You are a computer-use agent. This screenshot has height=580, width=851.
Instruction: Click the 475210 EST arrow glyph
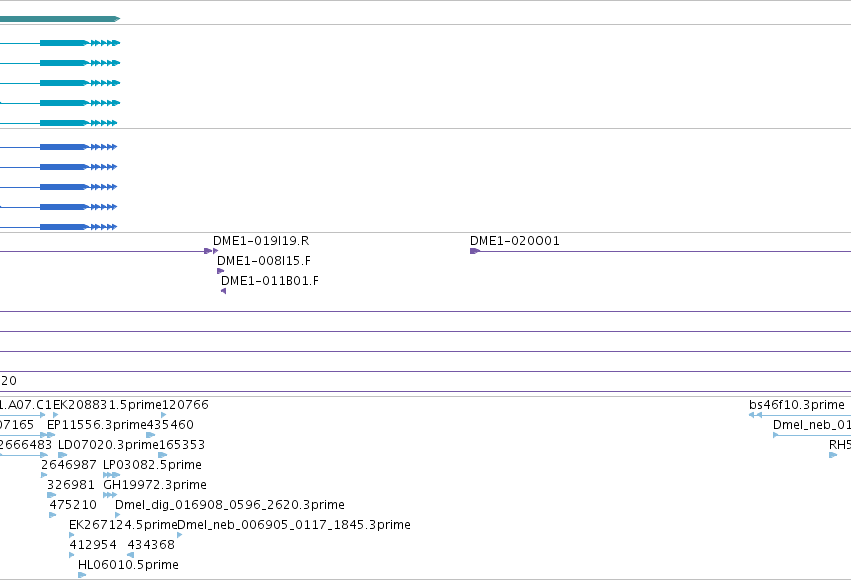pyautogui.click(x=53, y=515)
